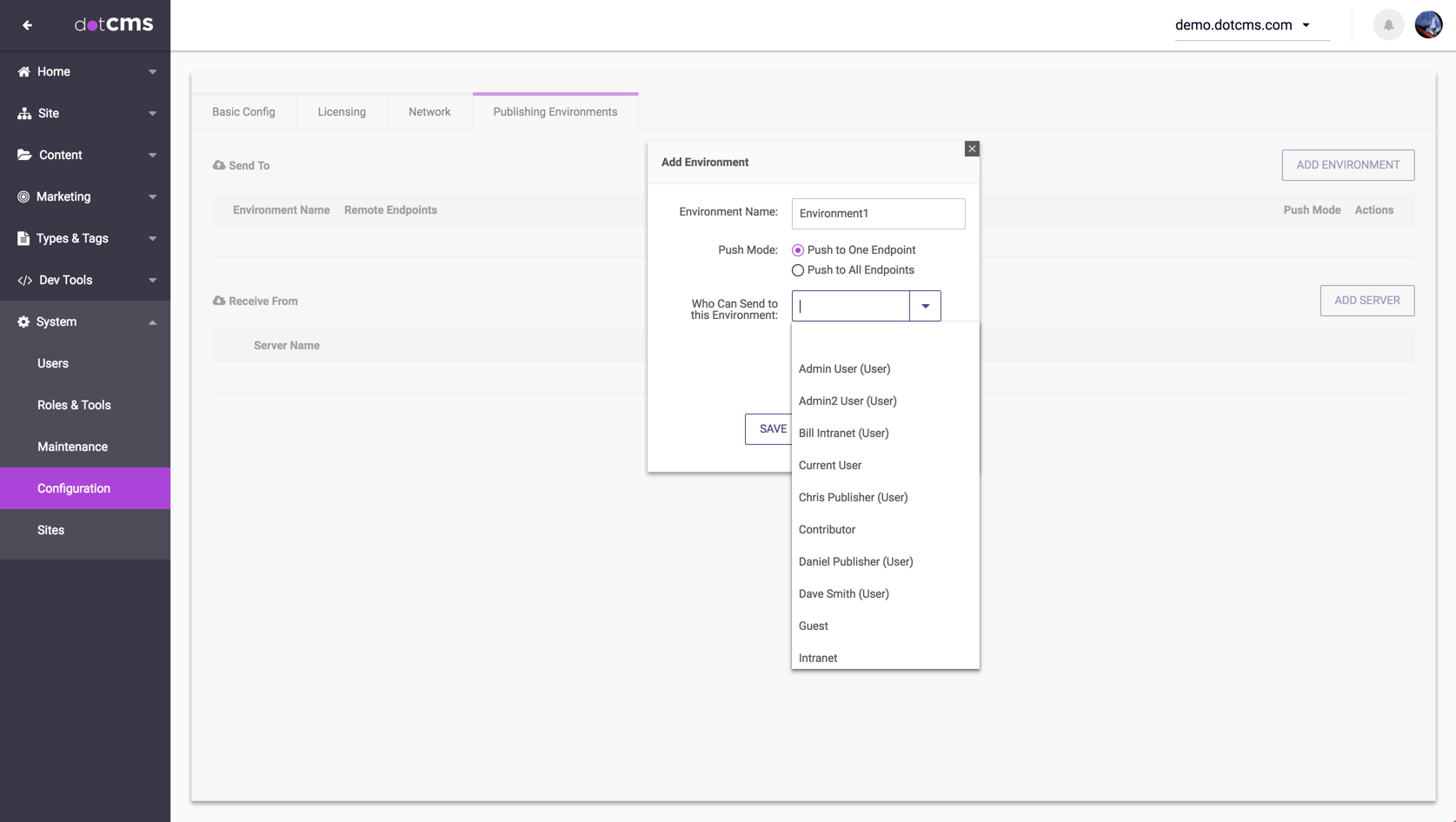Open the demo.dotcms.com site selector
Viewport: 1456px width, 822px height.
point(1243,25)
